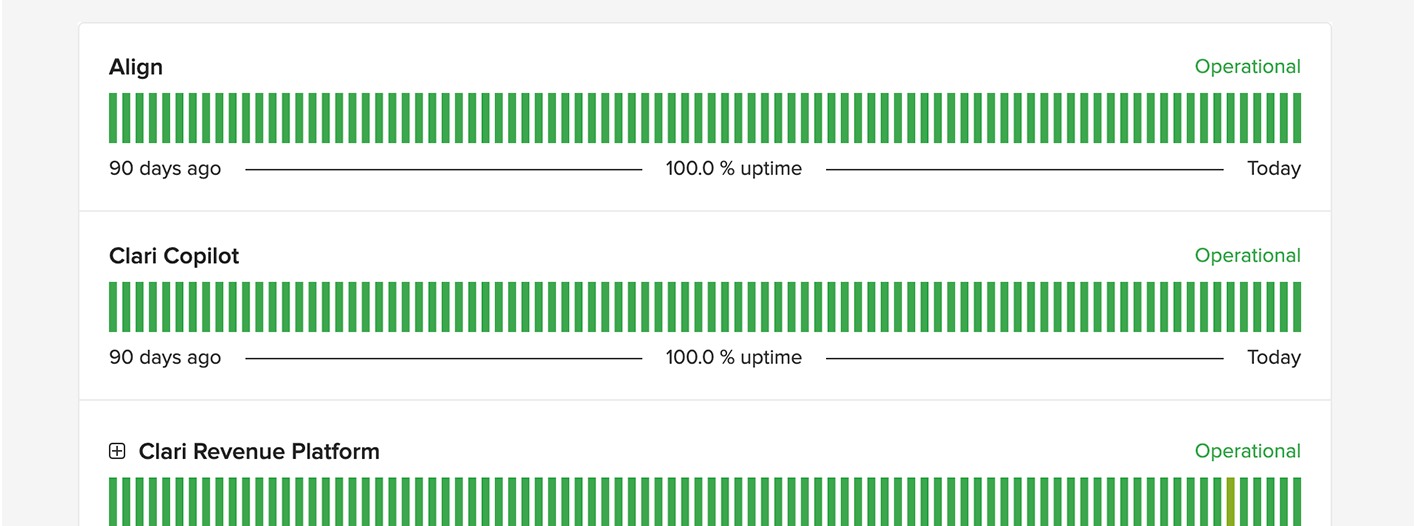Screen dimensions: 1416x526
Task: Click the Align component title
Action: click(136, 67)
